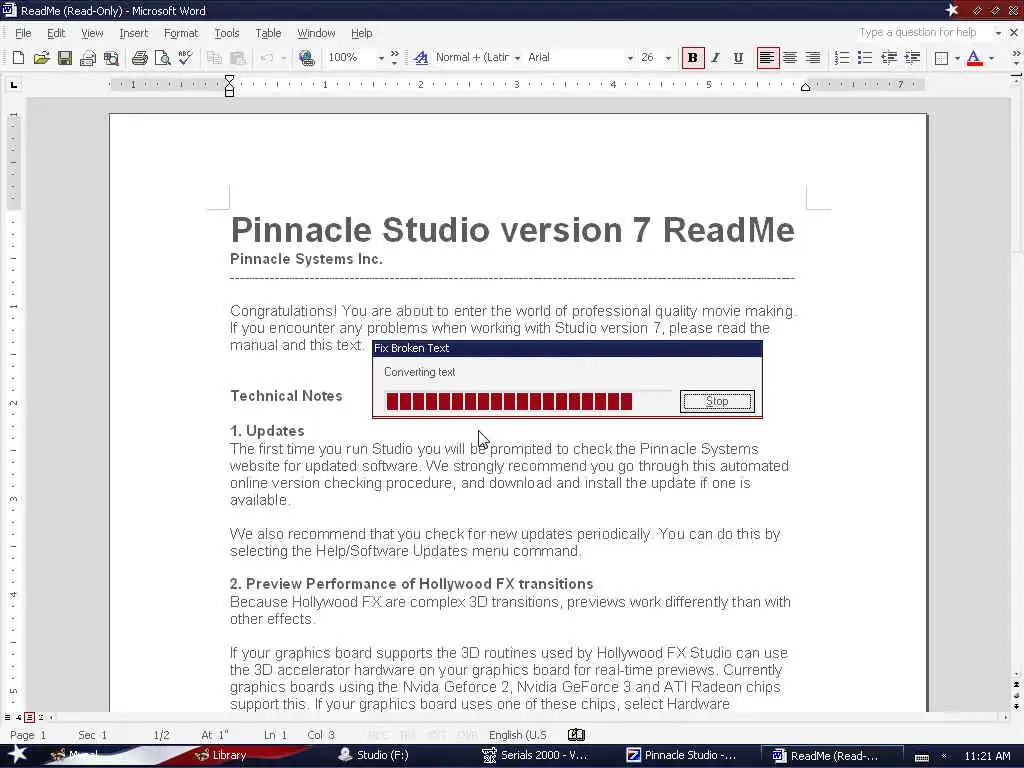
Task: Click the first line indent marker on the ruler
Action: pos(229,80)
